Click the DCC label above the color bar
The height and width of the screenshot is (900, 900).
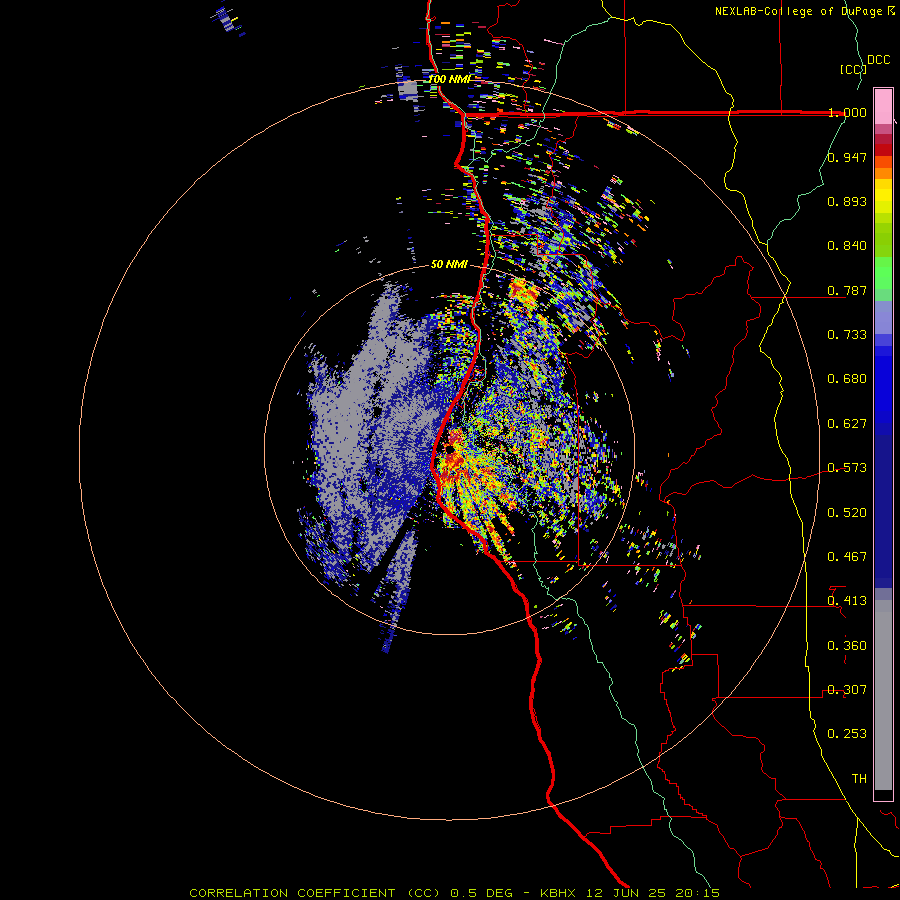[x=878, y=60]
